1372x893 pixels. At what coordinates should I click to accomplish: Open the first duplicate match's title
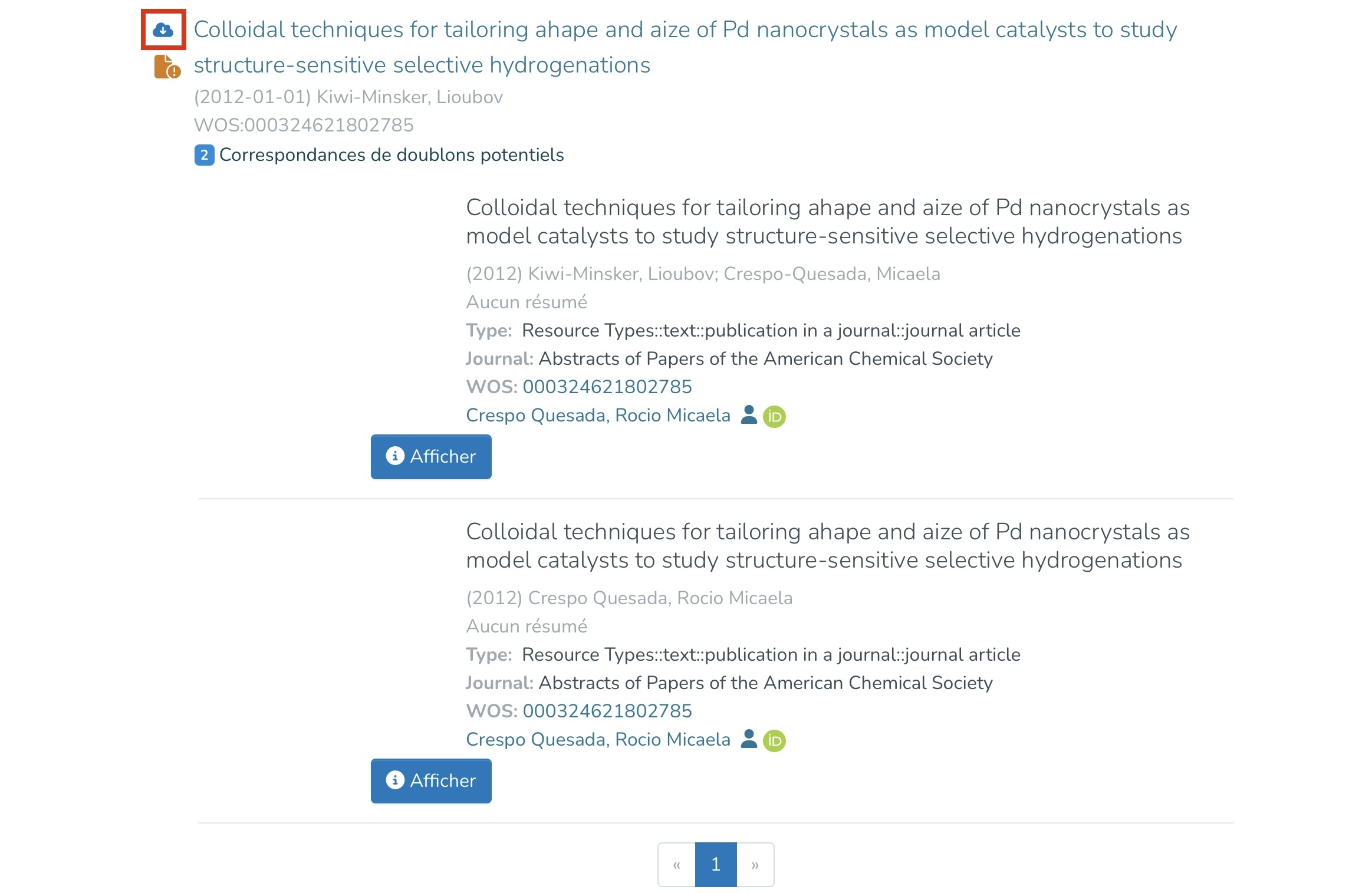[x=827, y=222]
